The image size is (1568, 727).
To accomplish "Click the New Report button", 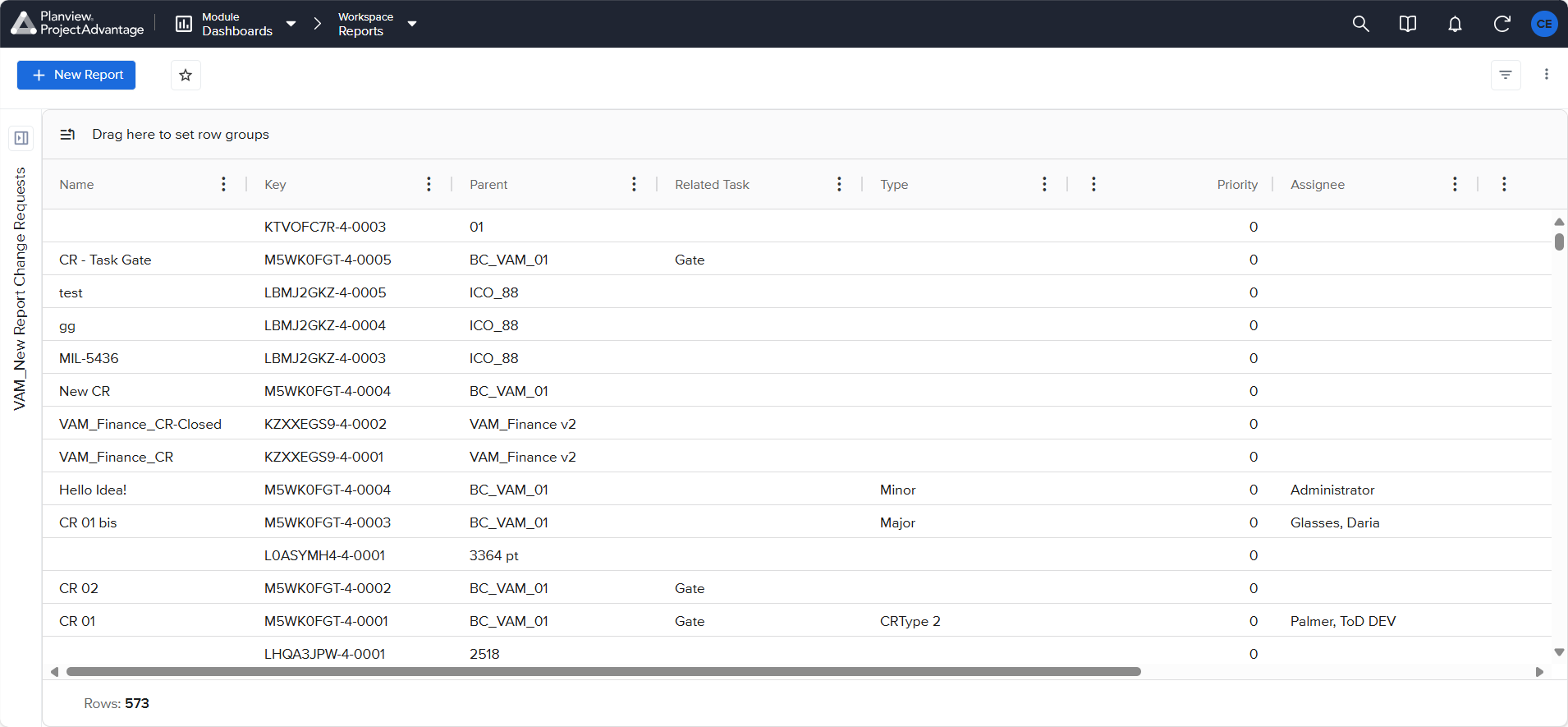I will [x=76, y=75].
